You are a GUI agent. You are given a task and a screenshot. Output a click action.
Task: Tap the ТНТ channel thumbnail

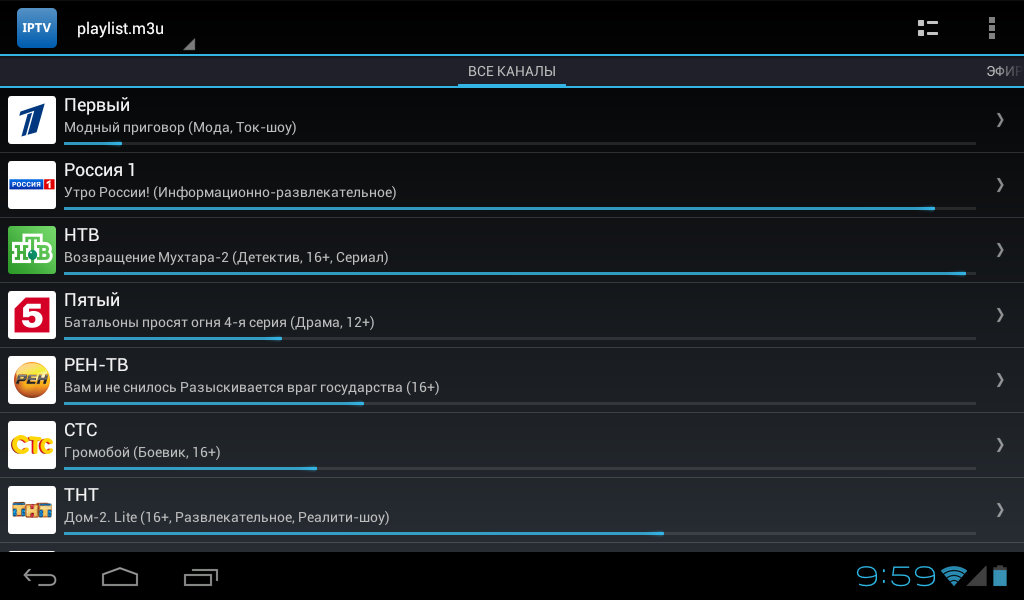coord(32,511)
